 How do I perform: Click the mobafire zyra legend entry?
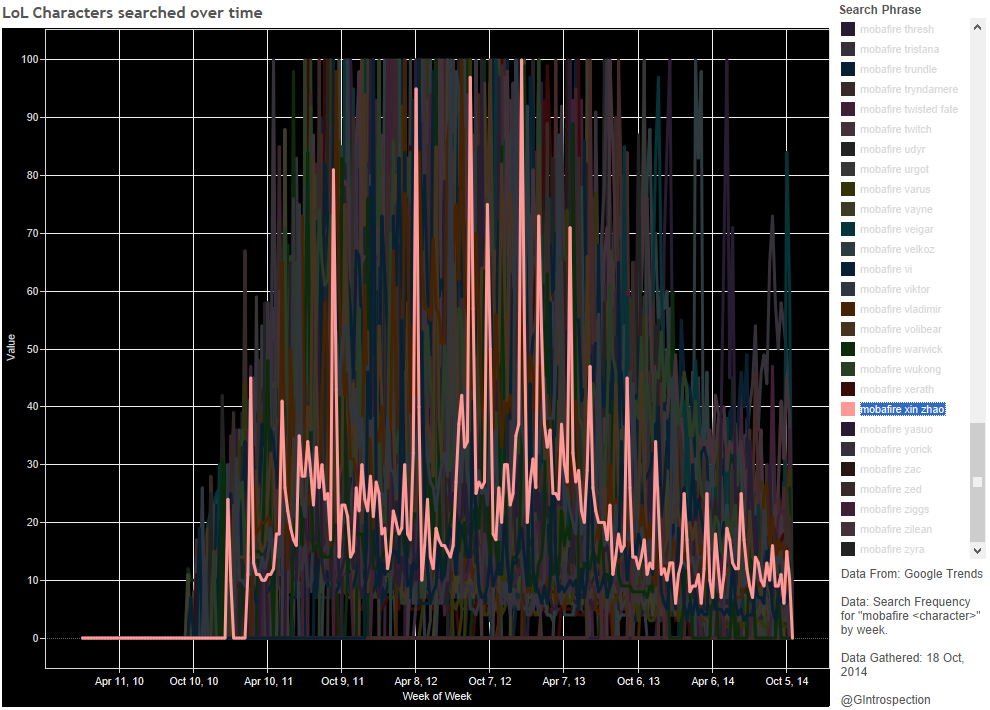coord(892,549)
